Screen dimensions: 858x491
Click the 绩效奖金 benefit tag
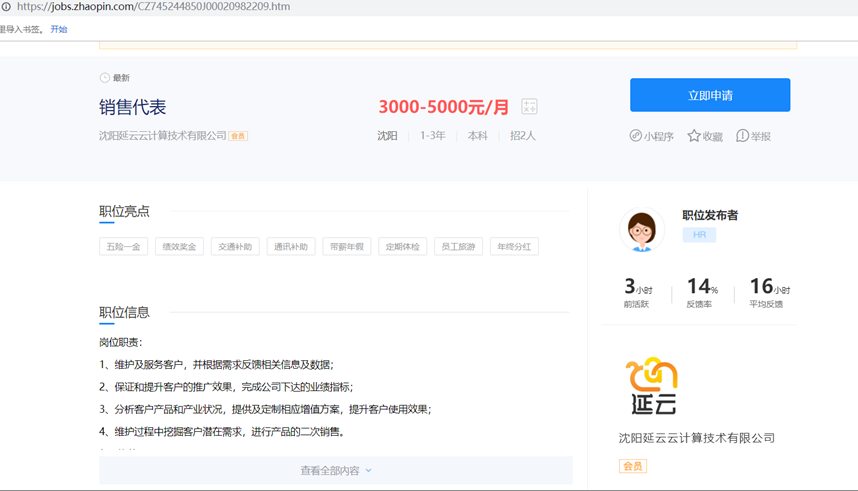[179, 246]
